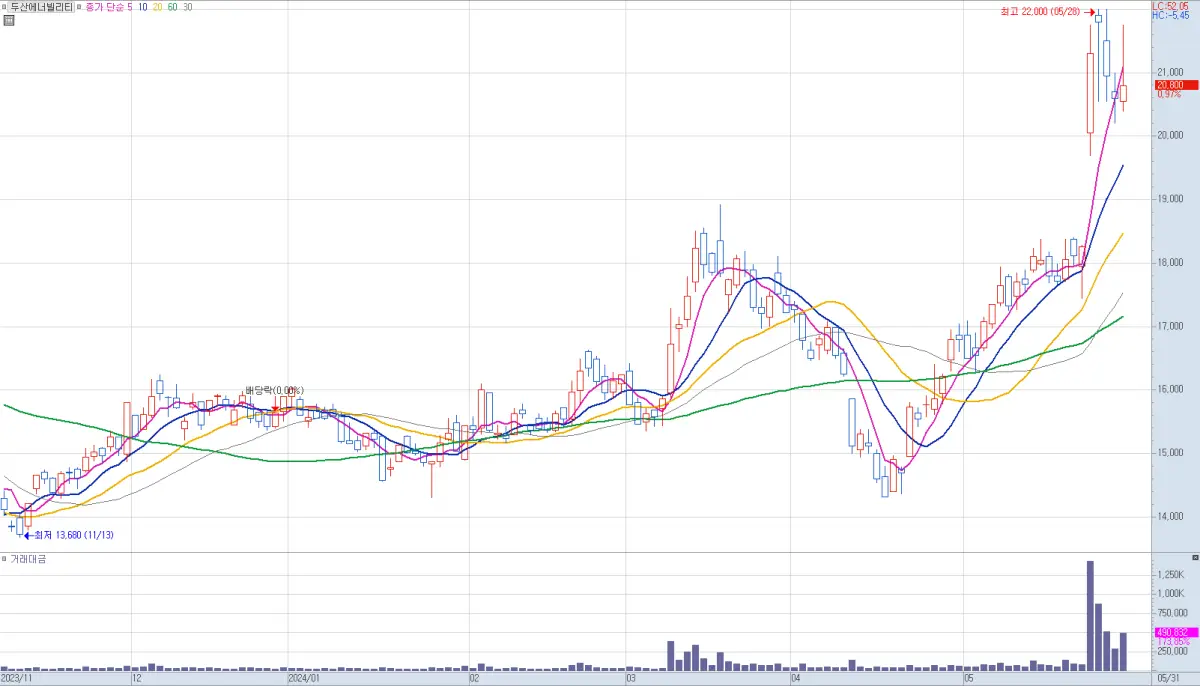This screenshot has height=686, width=1200.
Task: Click the 2023/11 date axis label
Action: point(17,678)
